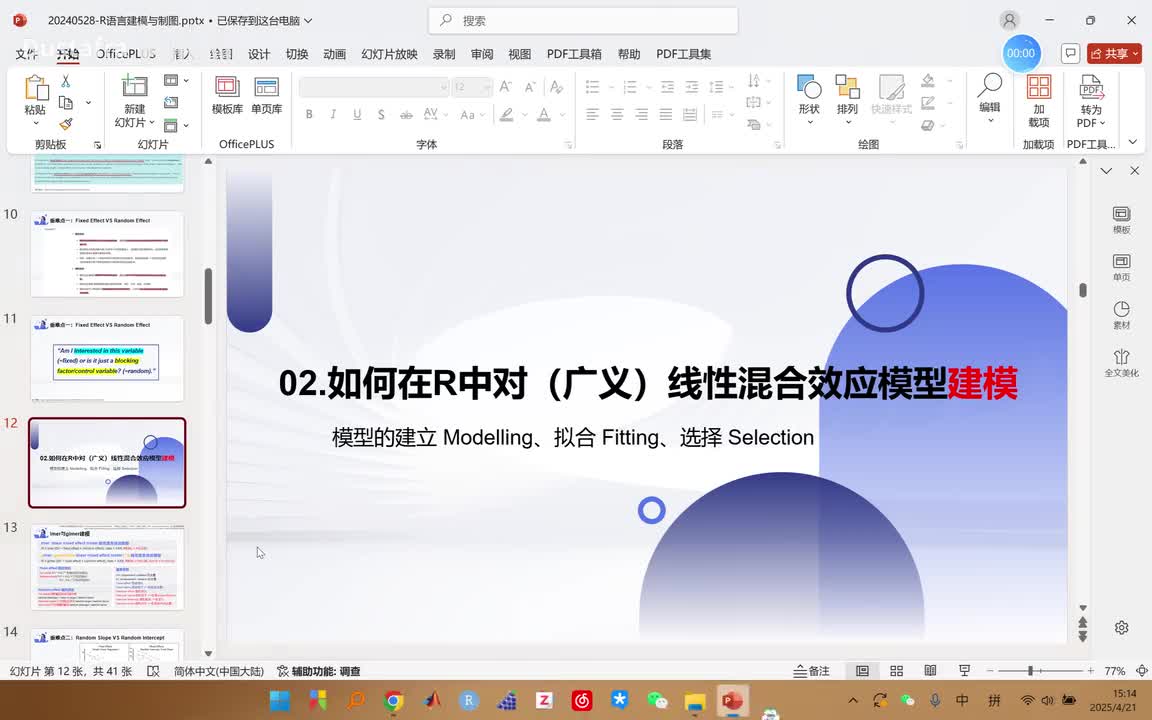Viewport: 1152px width, 720px height.
Task: Open file name save-location dropdown in title bar
Action: pos(309,21)
